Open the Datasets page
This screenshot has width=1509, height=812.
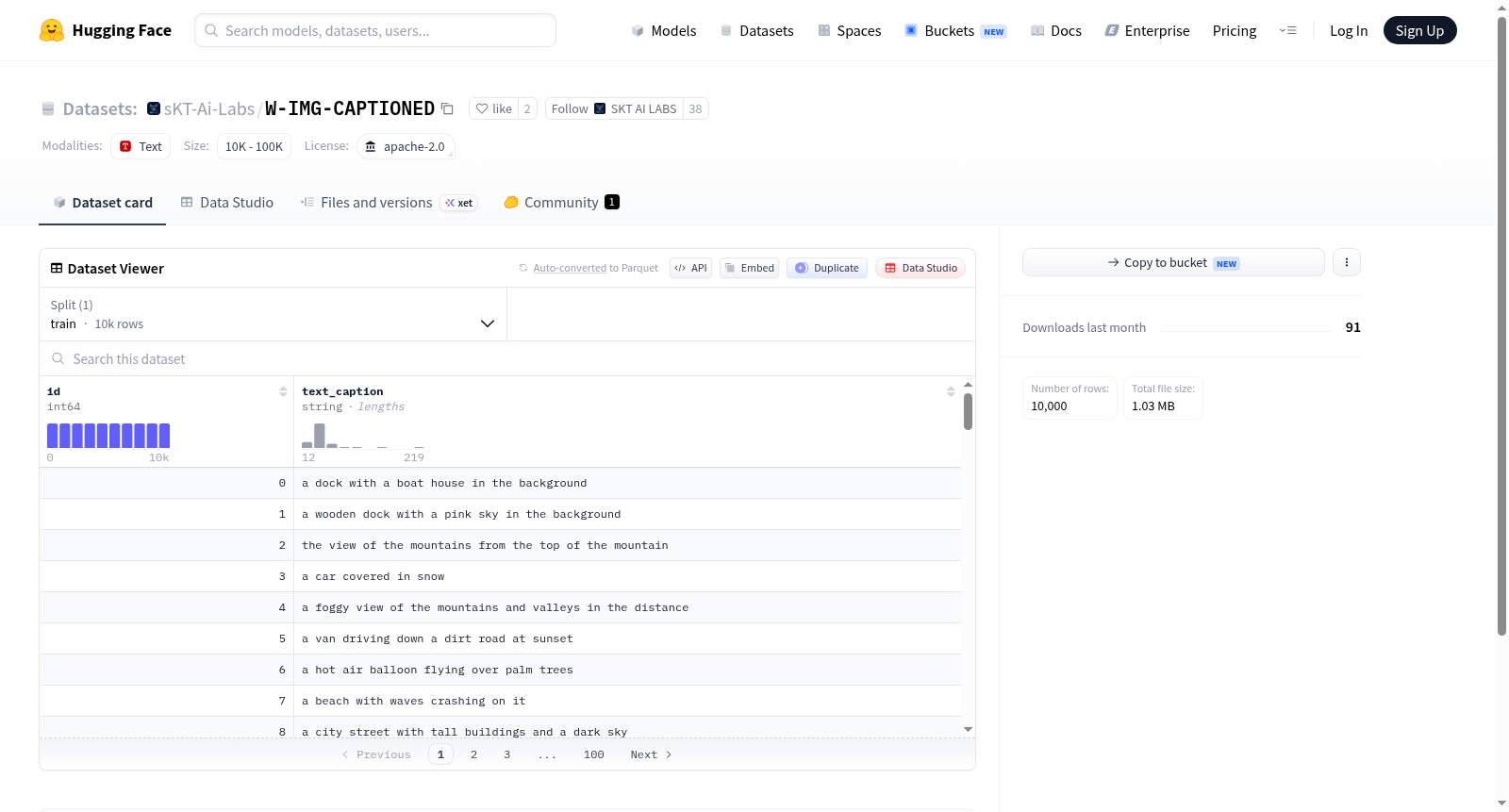pos(756,31)
